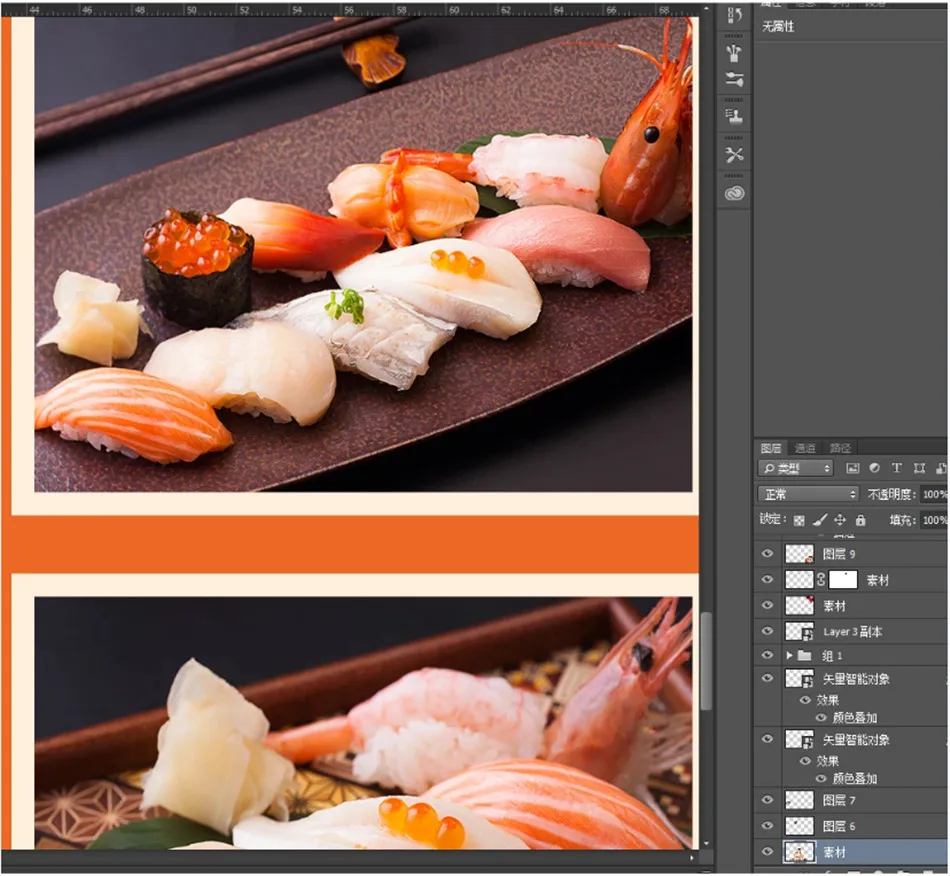Toggle eye of the highlighted 素材 layer
950x876 pixels.
(767, 851)
